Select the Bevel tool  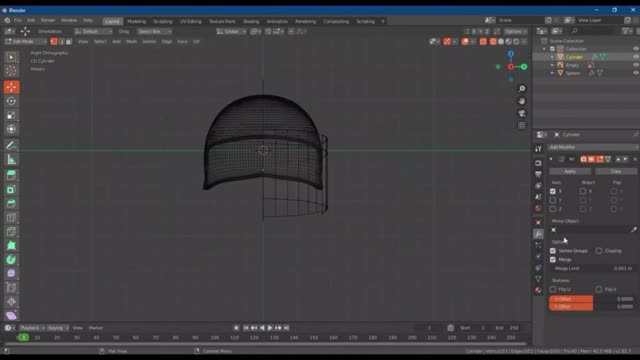point(11,204)
